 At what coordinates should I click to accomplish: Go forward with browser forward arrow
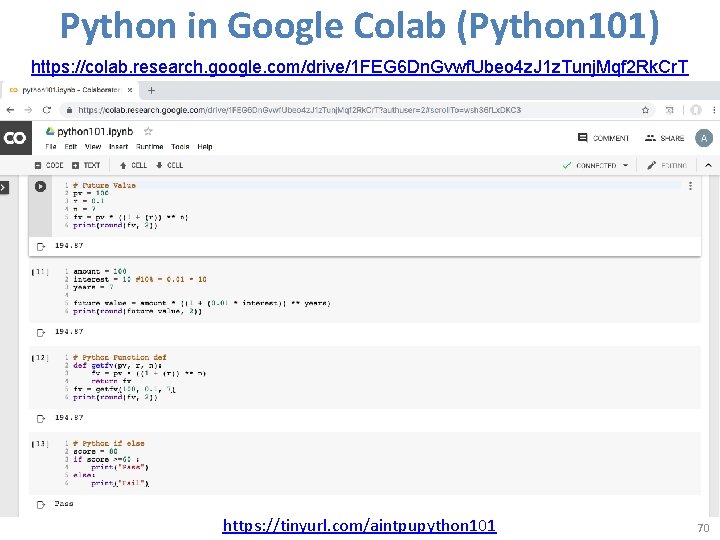pos(28,110)
